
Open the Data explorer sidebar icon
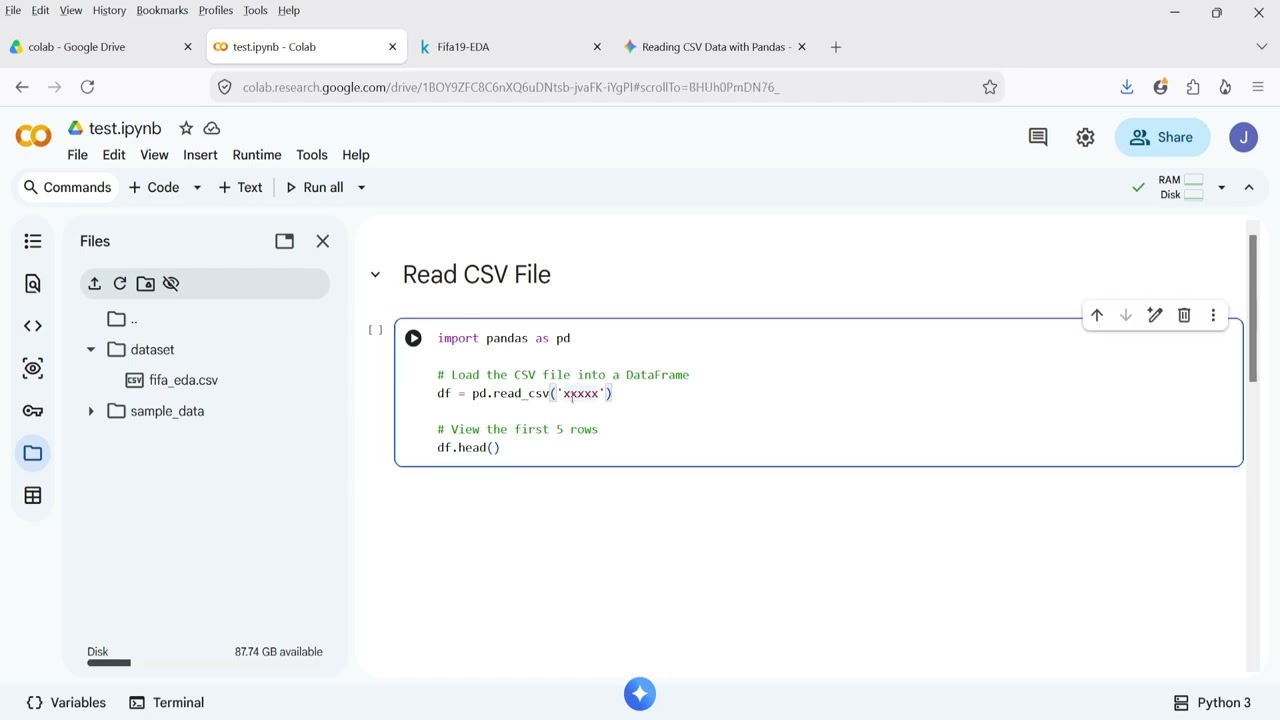pos(33,369)
